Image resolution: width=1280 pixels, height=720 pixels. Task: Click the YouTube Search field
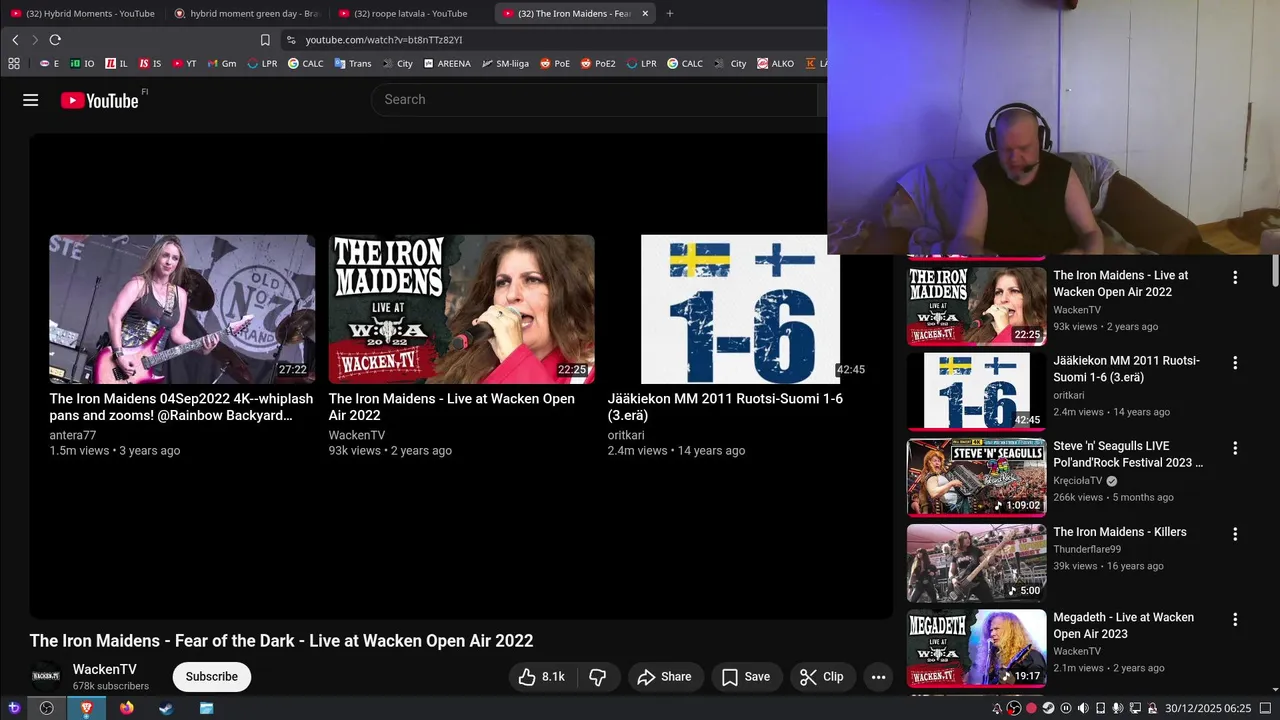(x=594, y=100)
